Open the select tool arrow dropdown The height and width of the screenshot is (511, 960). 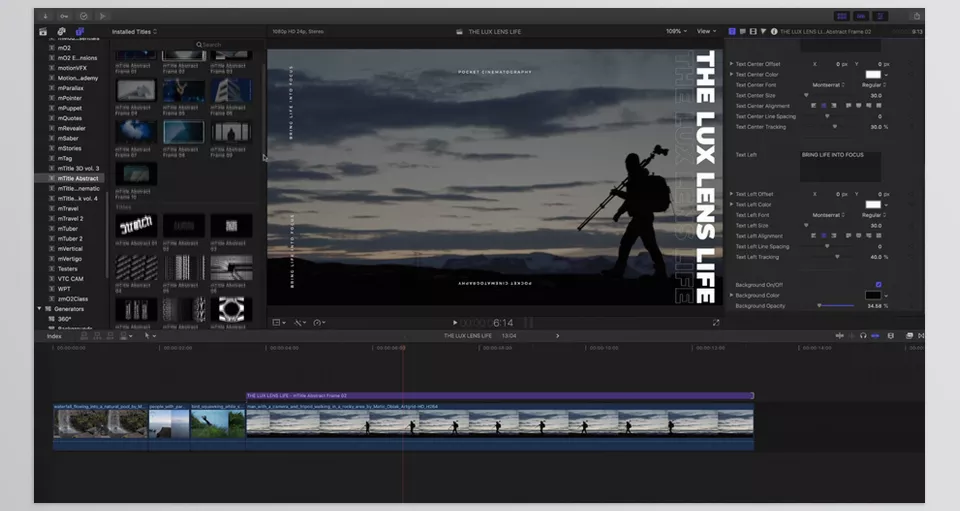pyautogui.click(x=150, y=336)
